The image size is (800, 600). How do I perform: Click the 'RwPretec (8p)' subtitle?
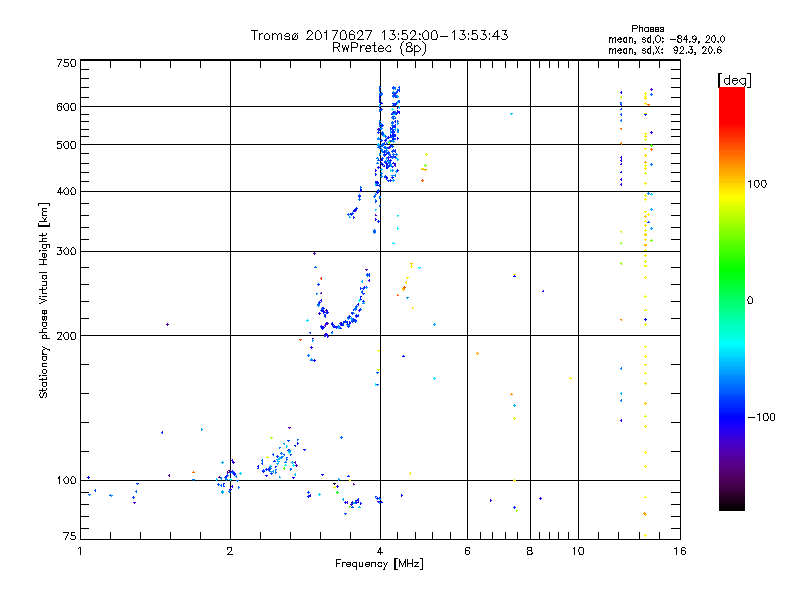click(x=379, y=48)
